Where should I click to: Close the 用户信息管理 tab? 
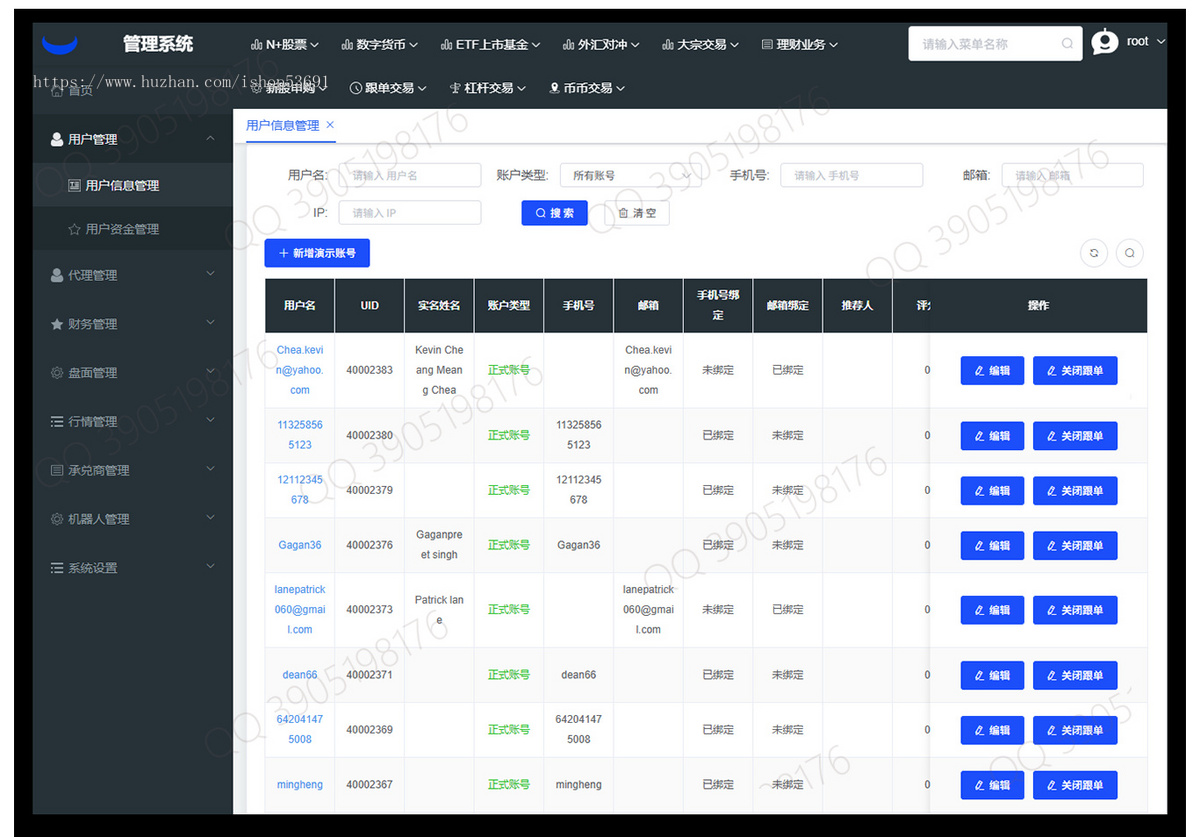[x=330, y=125]
